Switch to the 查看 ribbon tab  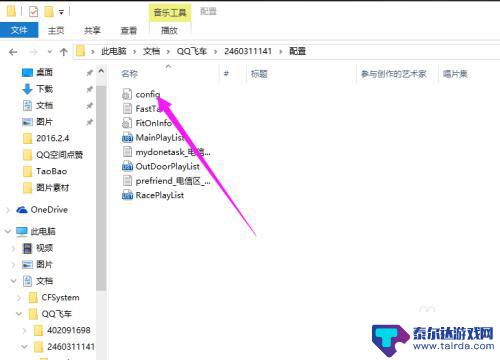click(x=129, y=30)
